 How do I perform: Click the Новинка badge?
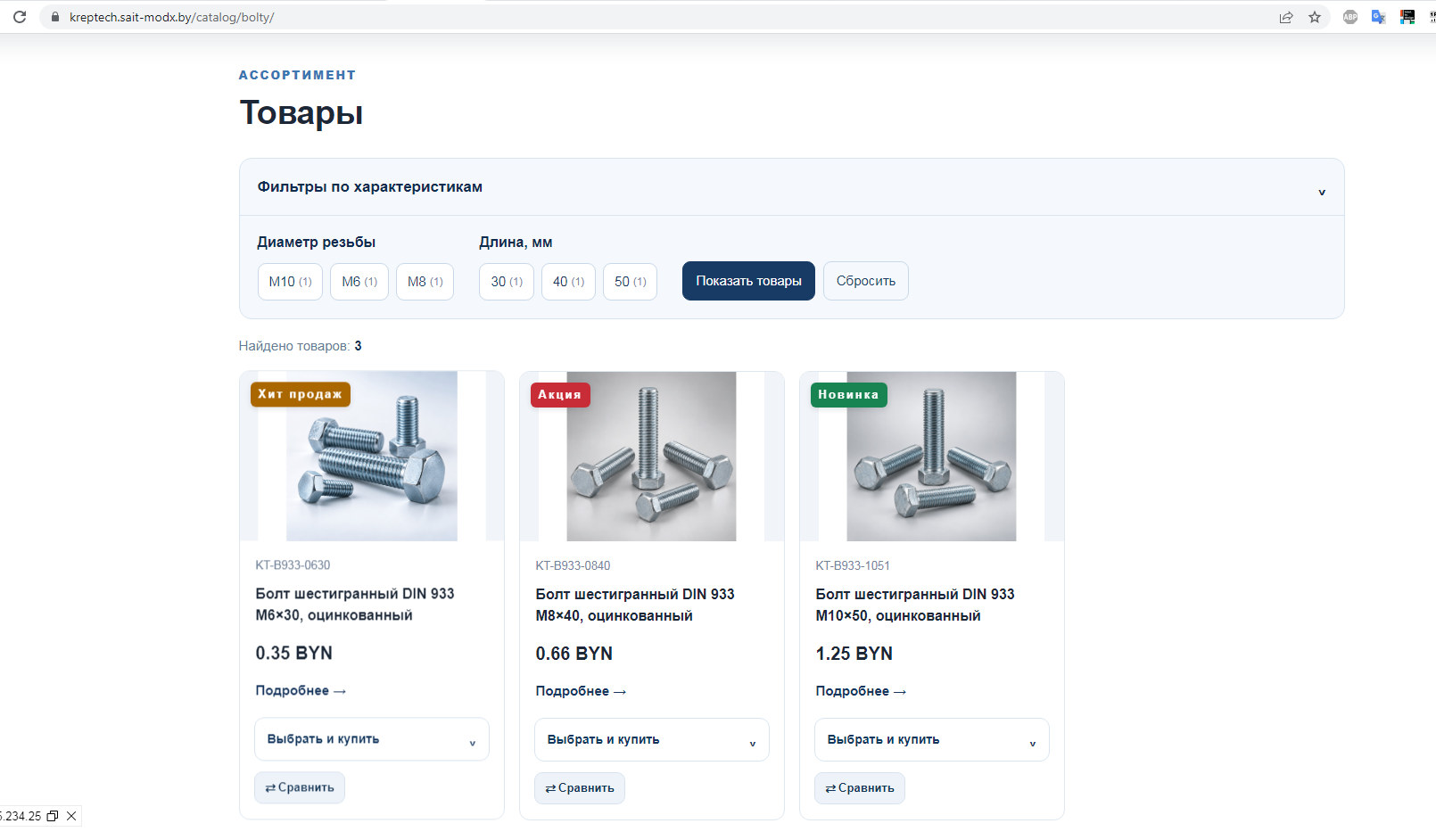(x=849, y=394)
